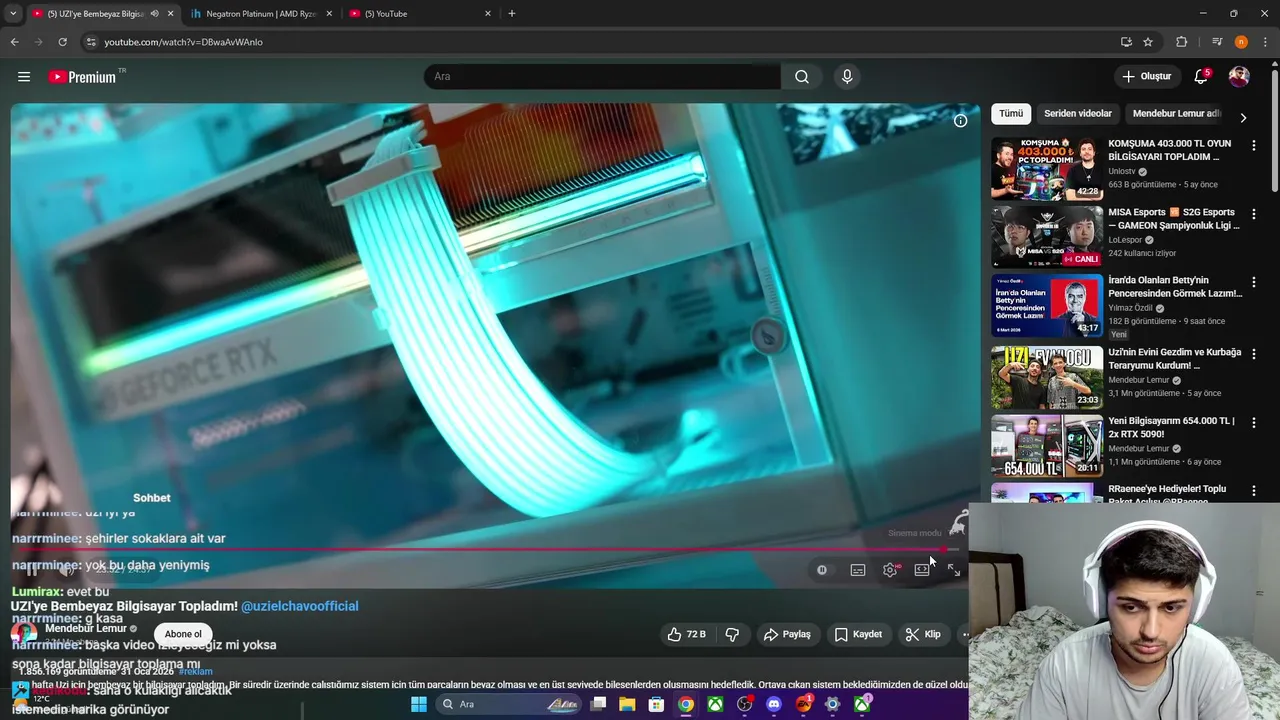
Task: Subscribe using the Abone ol button
Action: (183, 634)
